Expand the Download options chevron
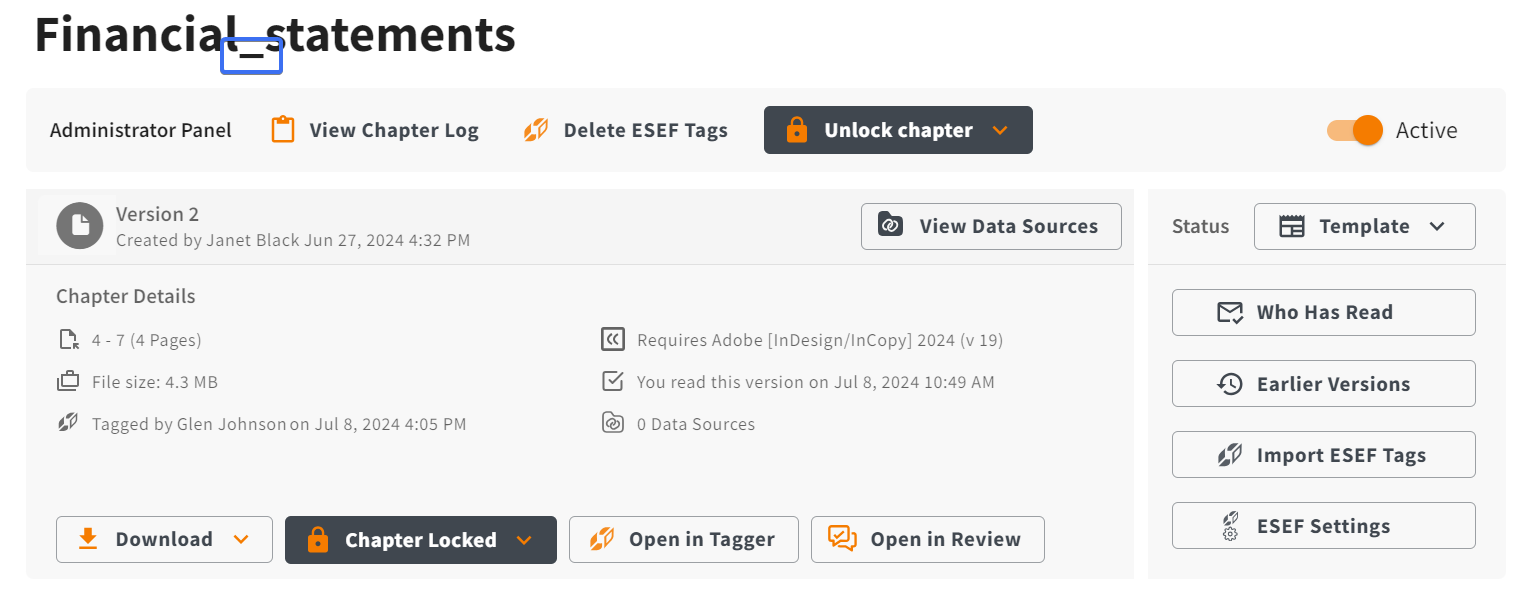This screenshot has width=1533, height=596. click(241, 539)
